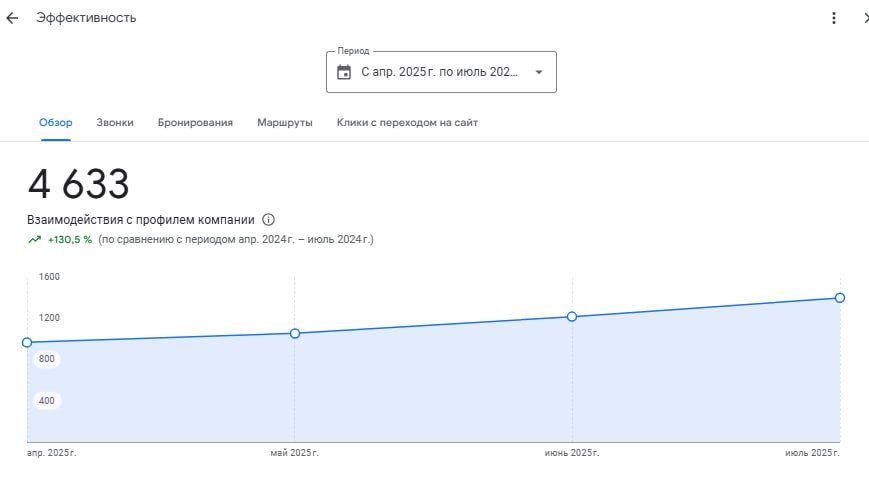Viewport: 869px width, 478px height.
Task: Switch to the Звонки tab
Action: [115, 122]
